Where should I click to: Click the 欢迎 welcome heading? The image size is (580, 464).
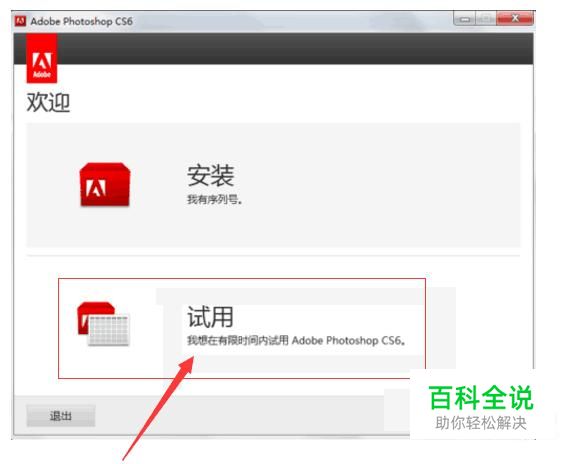(48, 102)
